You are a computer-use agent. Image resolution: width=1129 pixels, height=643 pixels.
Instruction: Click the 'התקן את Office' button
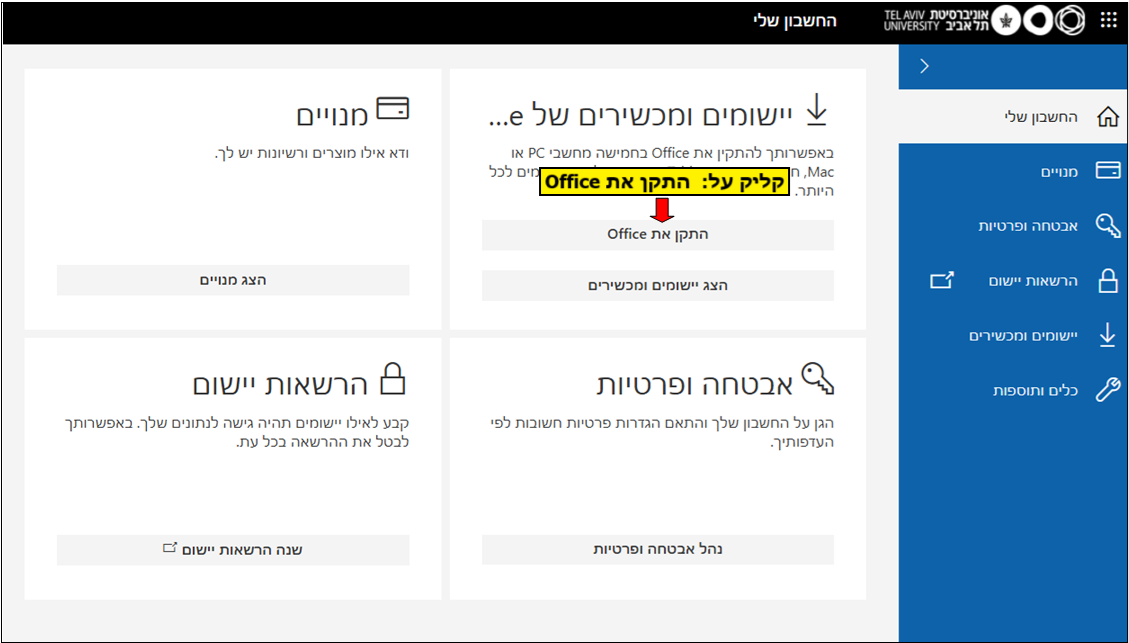click(x=657, y=235)
